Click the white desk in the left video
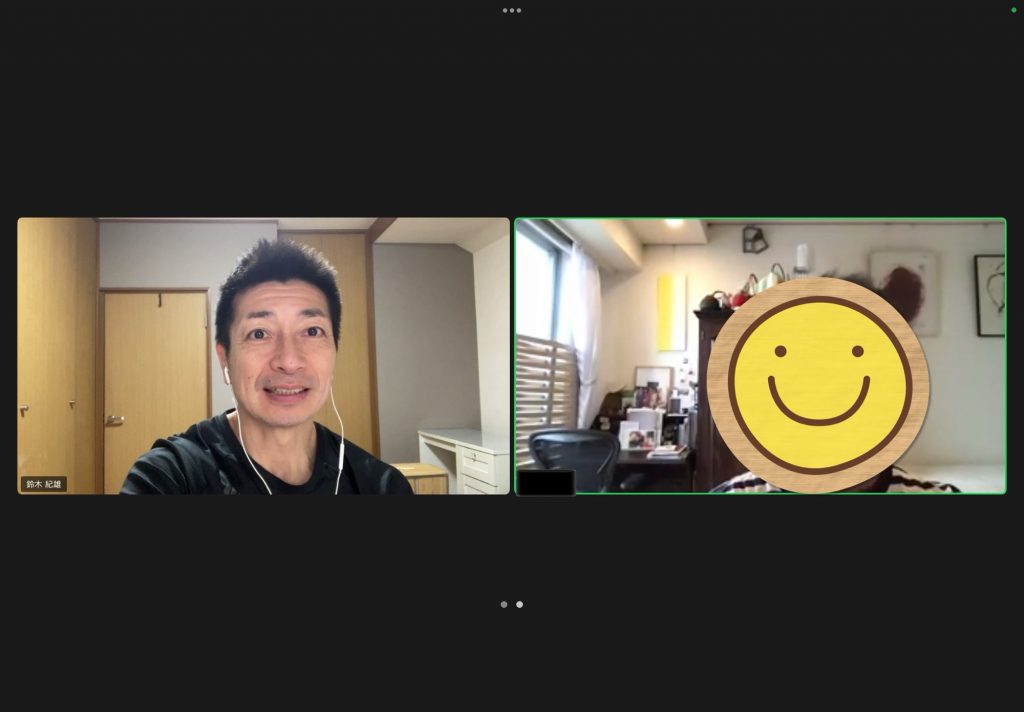Viewport: 1024px width, 712px height. coord(465,456)
